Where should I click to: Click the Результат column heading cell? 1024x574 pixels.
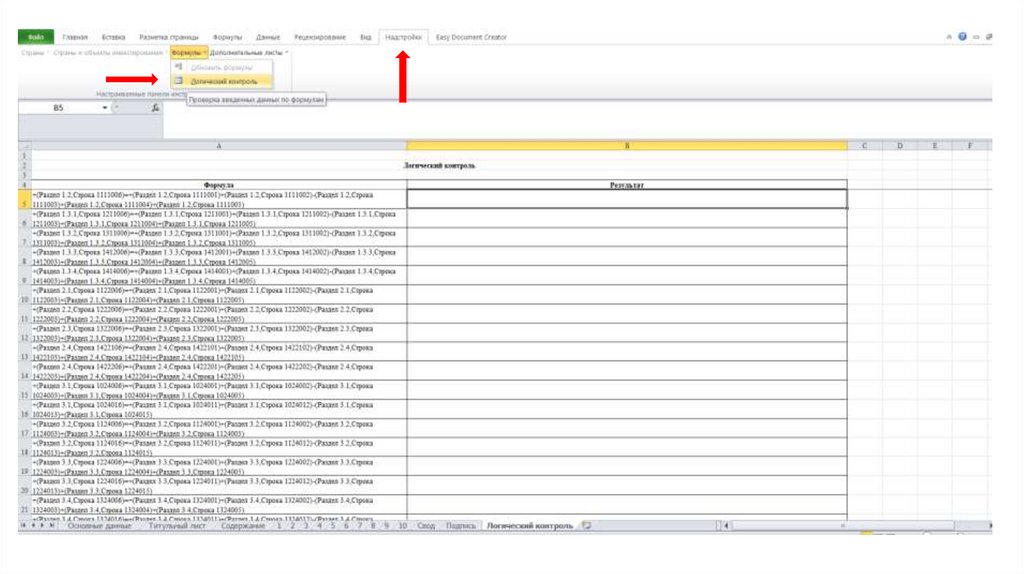pos(627,185)
